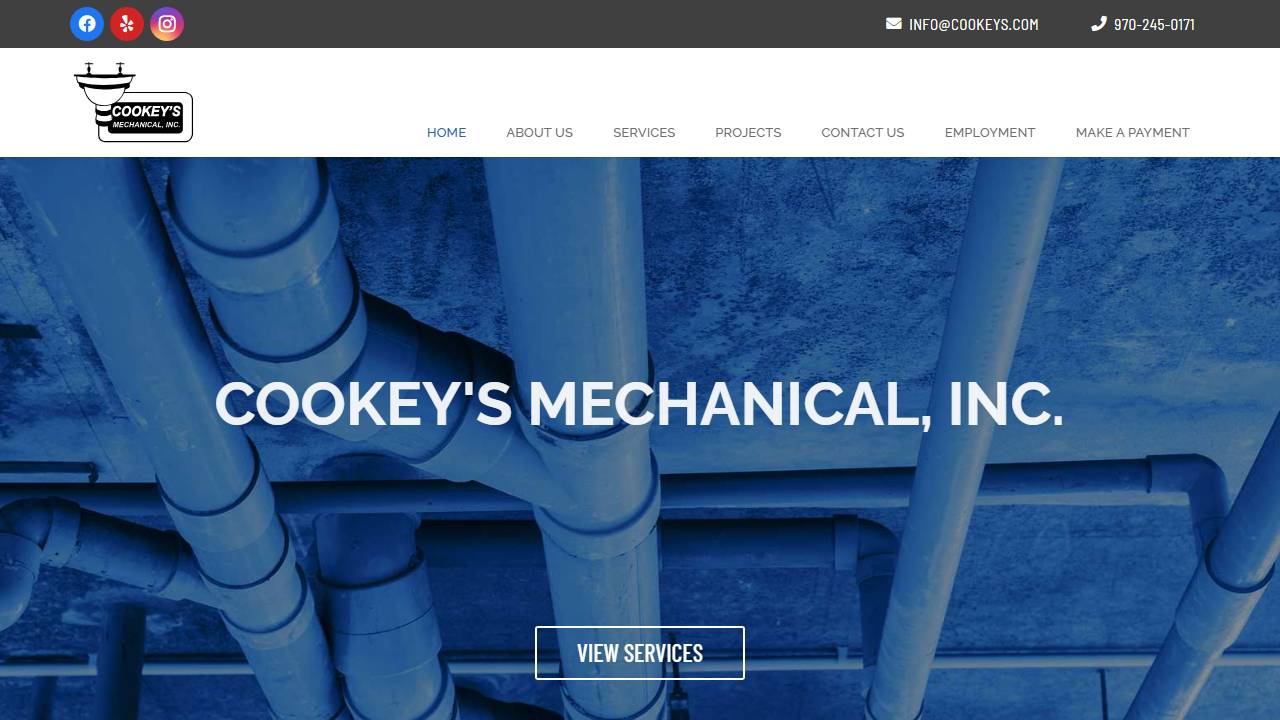Call the 970-245-0171 phone number link
1280x720 pixels.
click(x=1154, y=24)
